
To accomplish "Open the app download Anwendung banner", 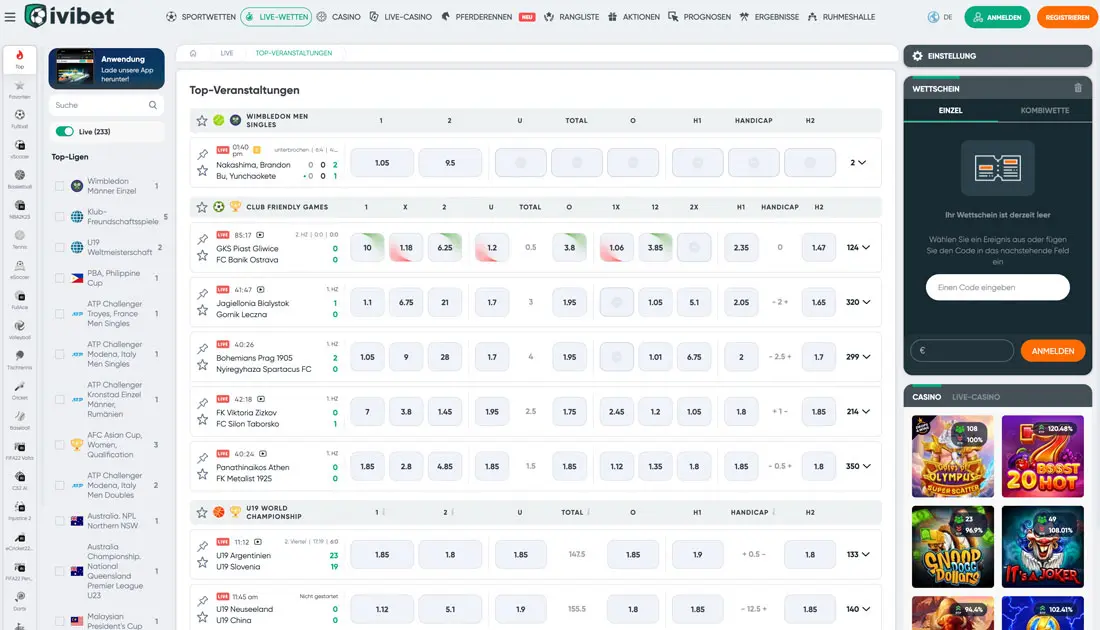I will [107, 68].
